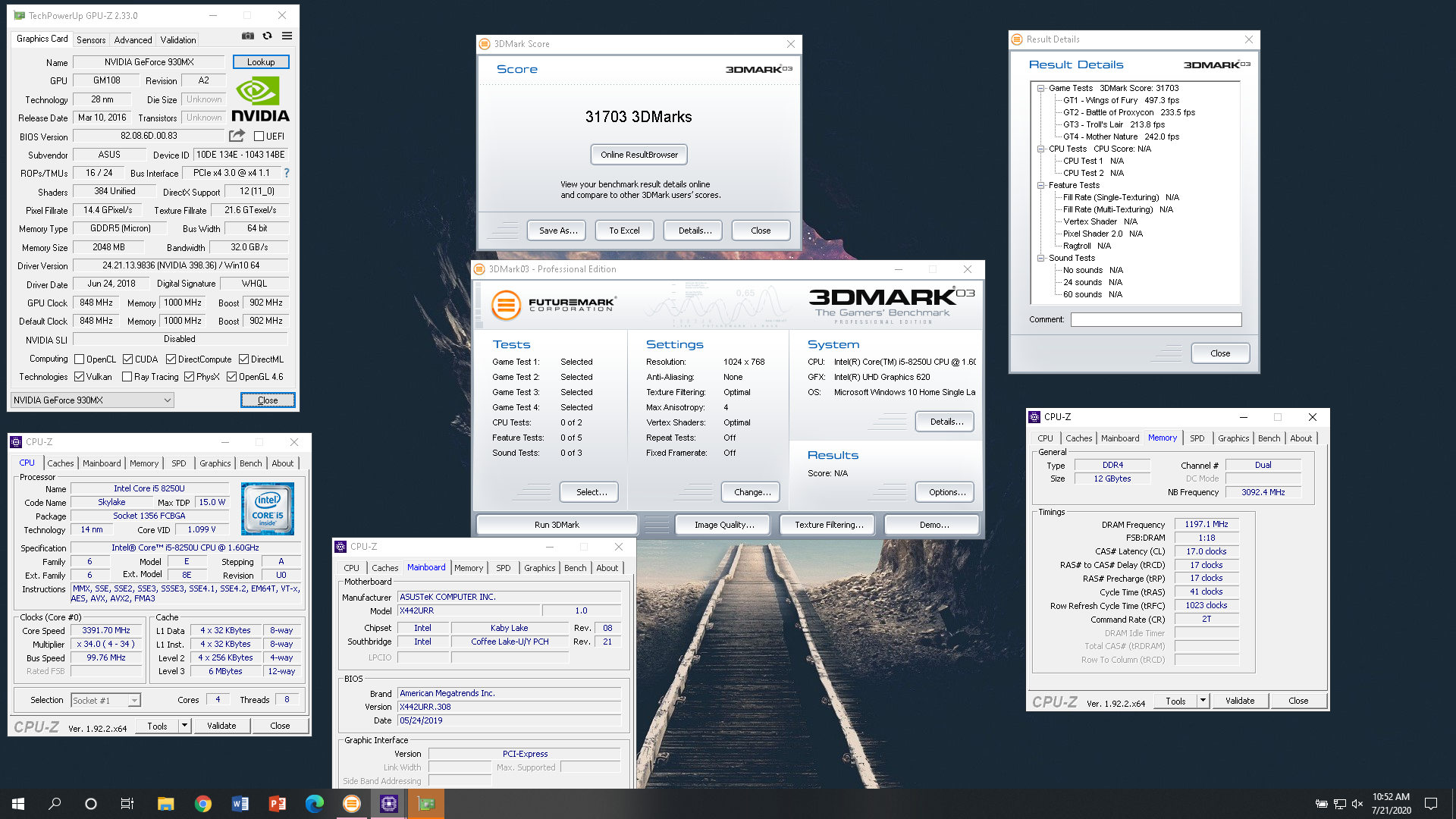Collapse the CPU Tests tree node
Screen dimensions: 1456x819
(x=1041, y=149)
